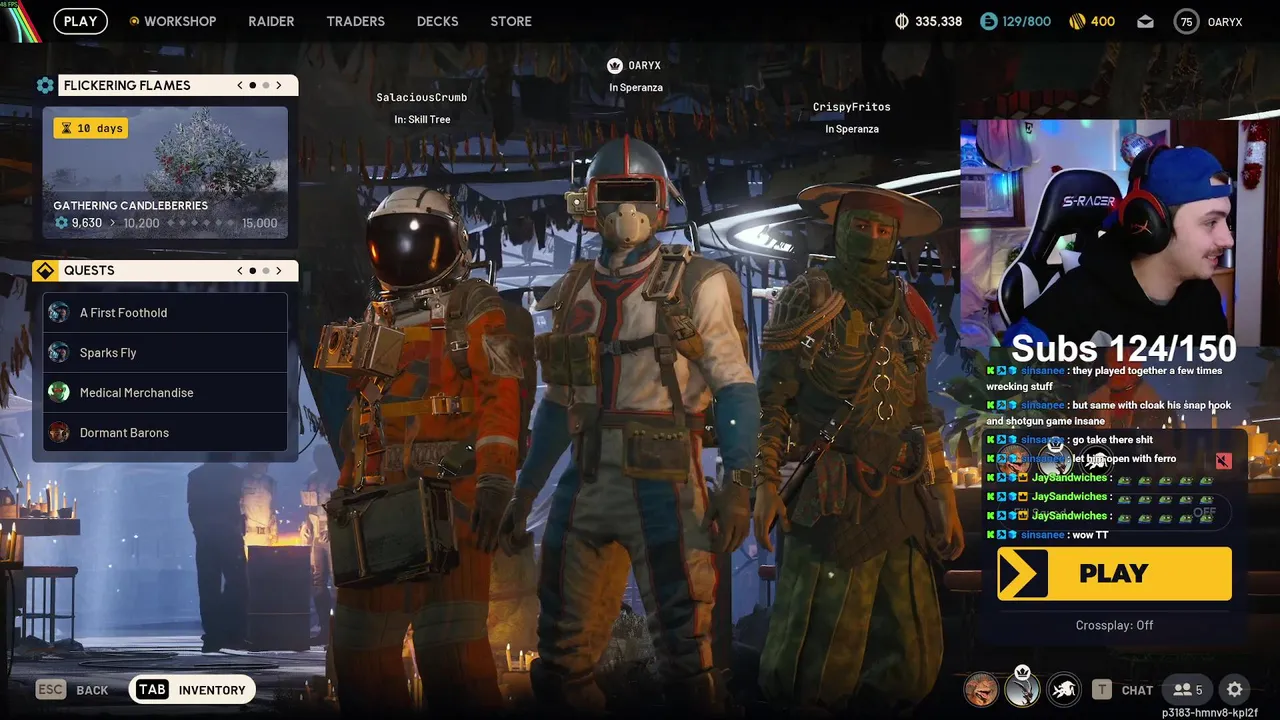Screen dimensions: 1280x720
Task: Select the CrispyFritos player name label
Action: click(x=851, y=107)
